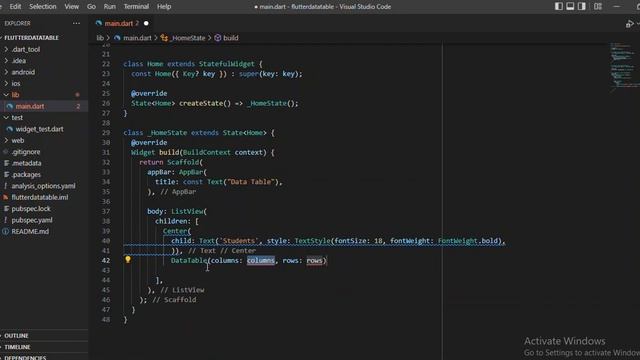Expand the OUTLINE section
Screen dimensions: 640x360
(x=16, y=336)
